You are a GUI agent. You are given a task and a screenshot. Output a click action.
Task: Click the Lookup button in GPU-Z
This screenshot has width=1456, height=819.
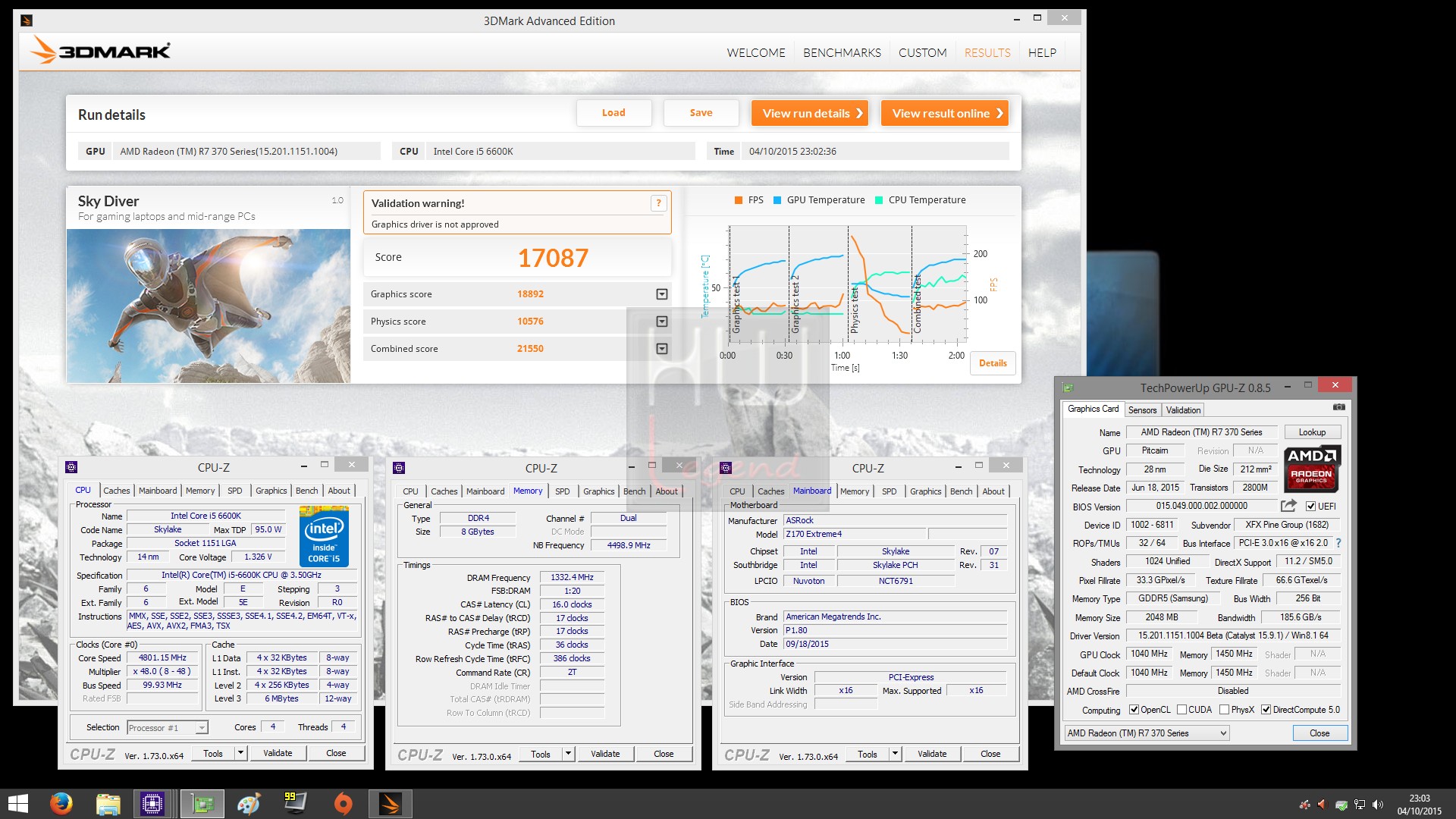(1312, 432)
